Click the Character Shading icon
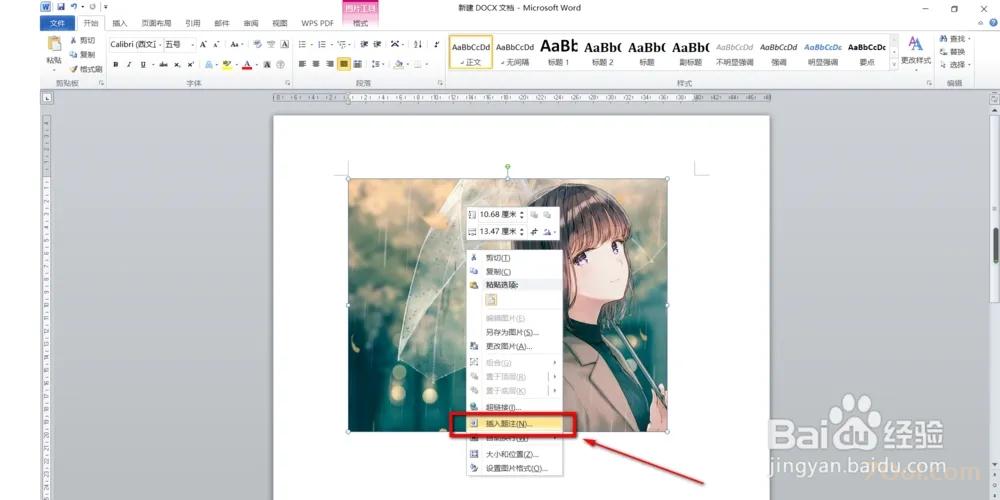 (x=267, y=64)
